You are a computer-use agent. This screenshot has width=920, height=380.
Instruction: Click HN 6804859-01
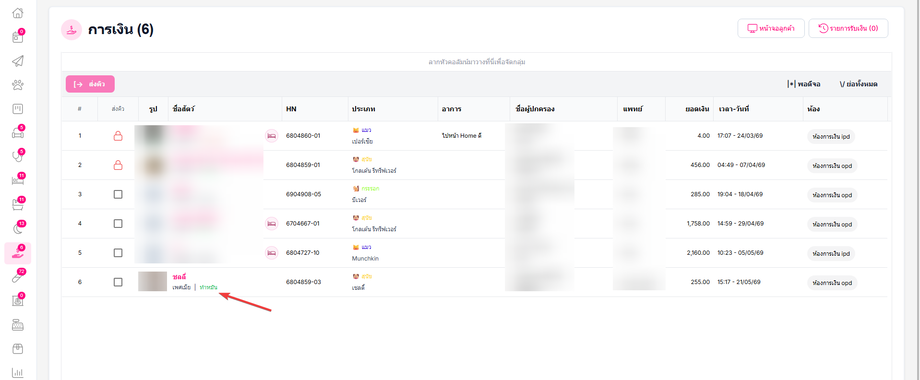pos(303,165)
